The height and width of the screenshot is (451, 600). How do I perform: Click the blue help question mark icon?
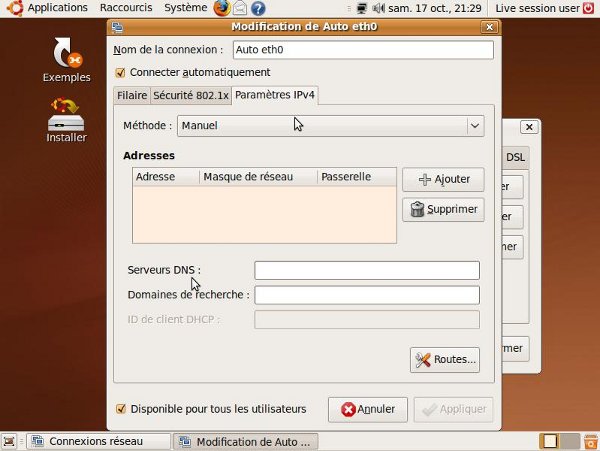click(x=260, y=8)
